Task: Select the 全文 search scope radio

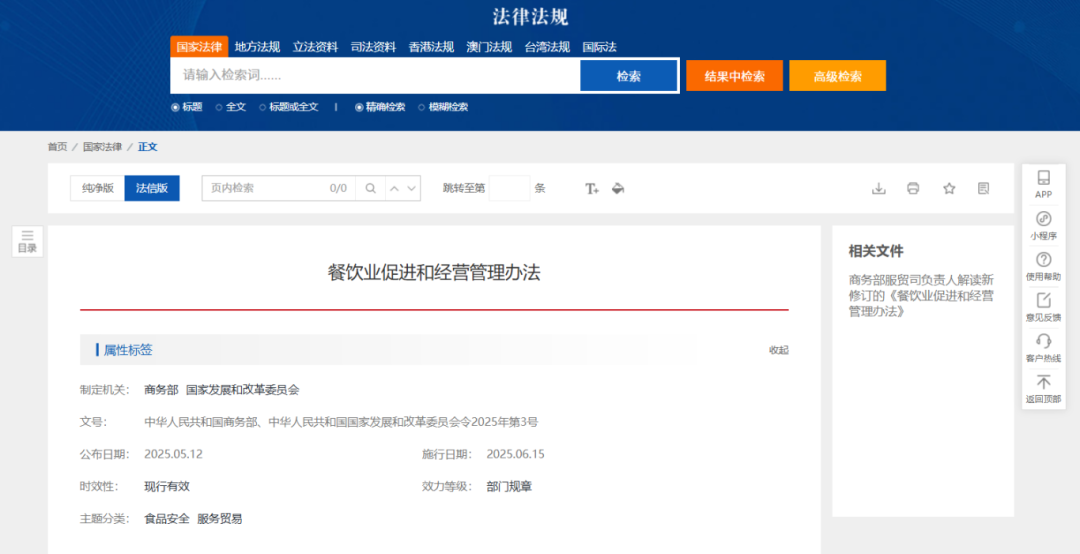Action: tap(219, 107)
